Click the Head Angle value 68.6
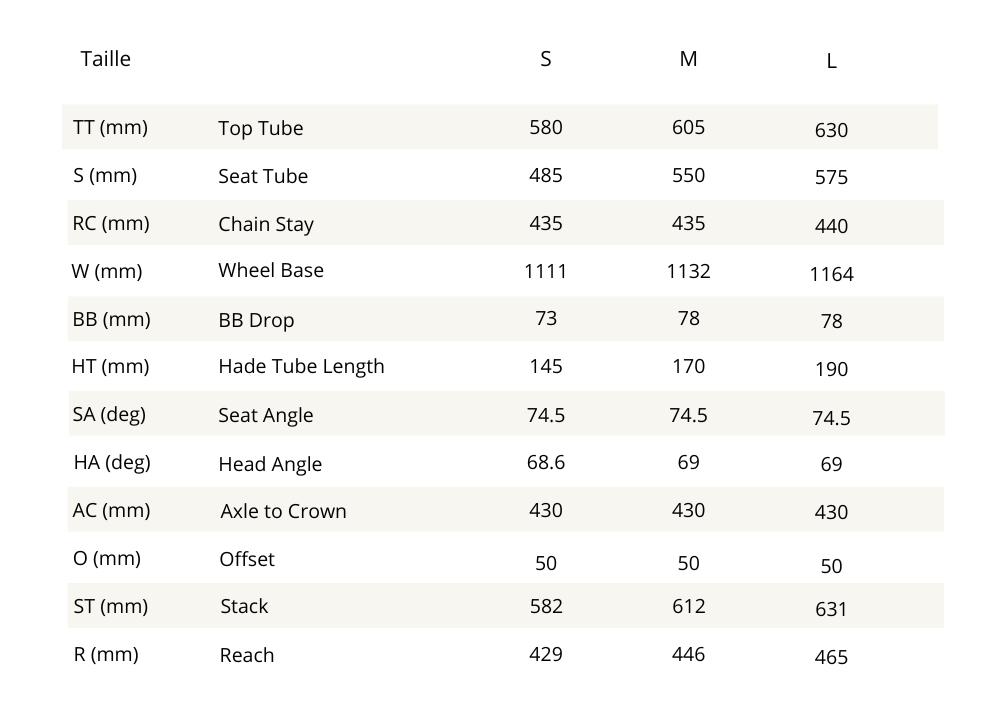The width and height of the screenshot is (1000, 707). point(545,462)
